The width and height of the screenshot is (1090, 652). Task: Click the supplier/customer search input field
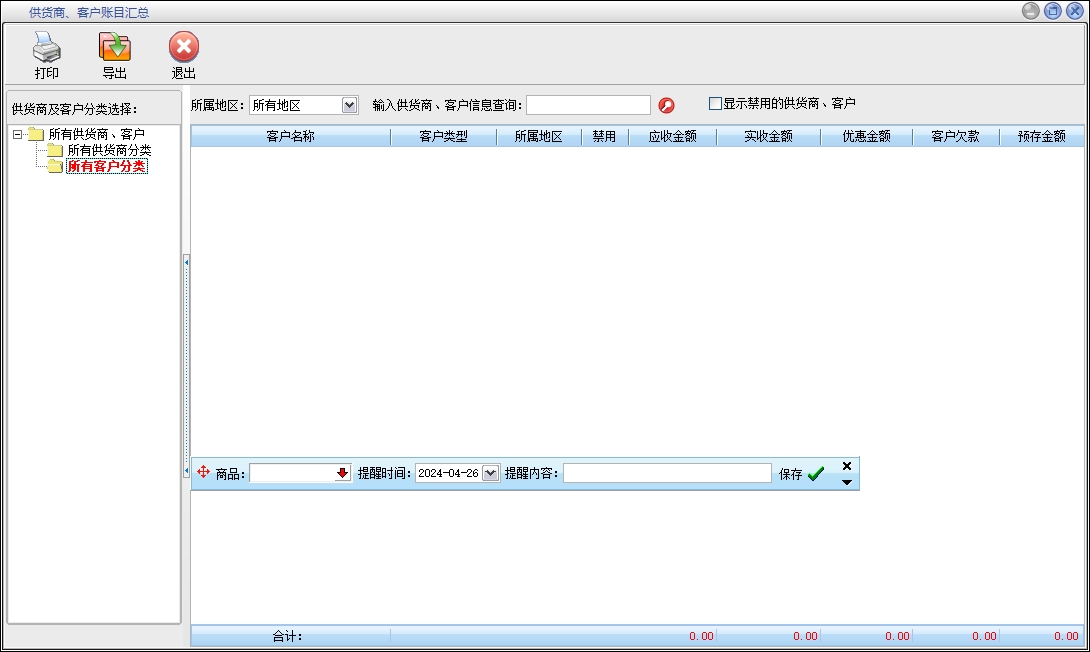[588, 105]
